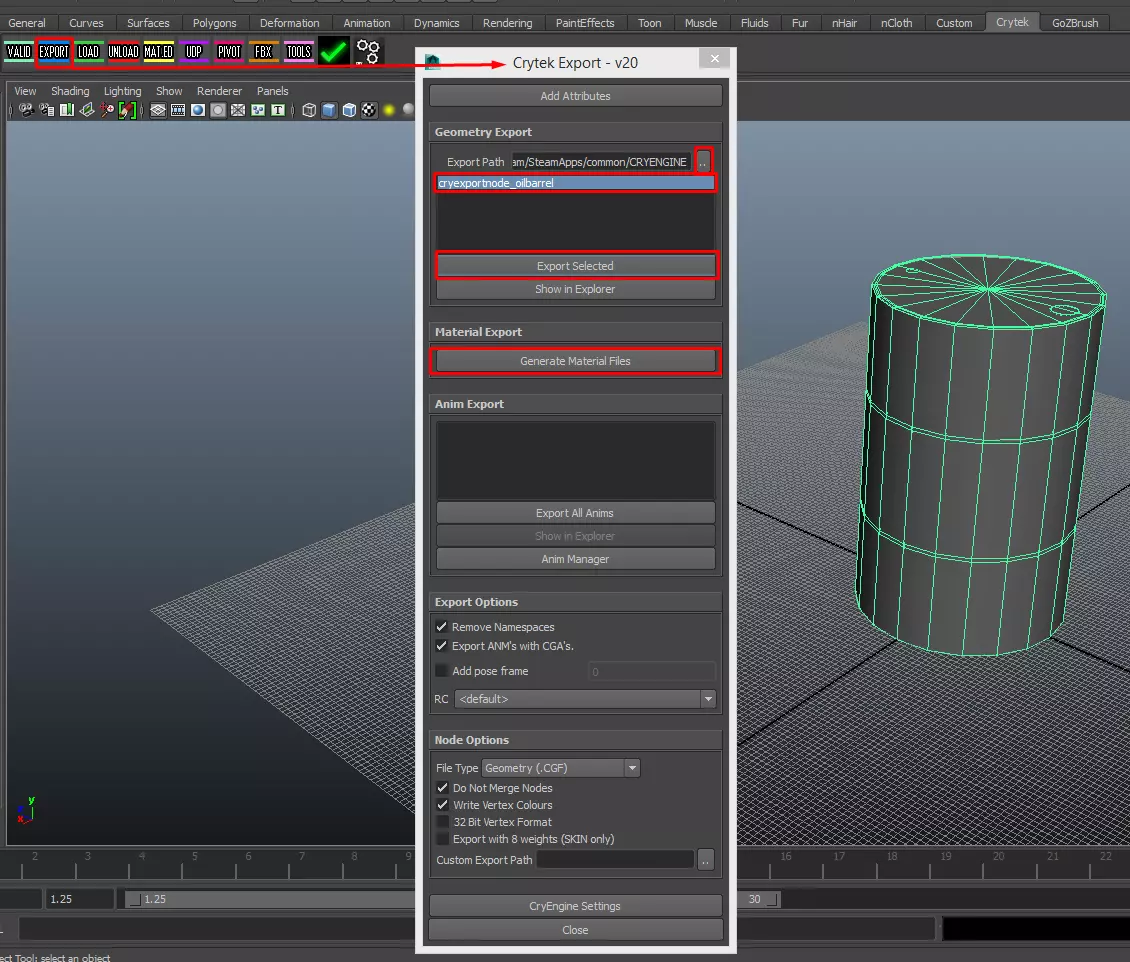Open the Shading menu in the viewport

[x=70, y=91]
